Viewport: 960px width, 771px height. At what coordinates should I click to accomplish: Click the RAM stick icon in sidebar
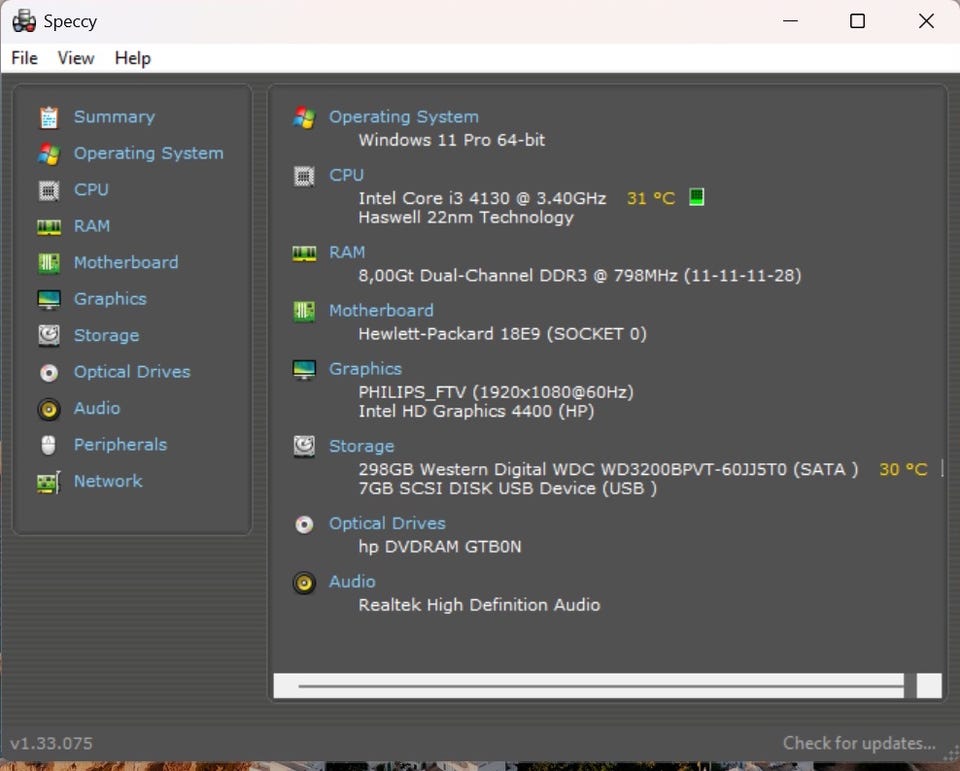point(49,227)
